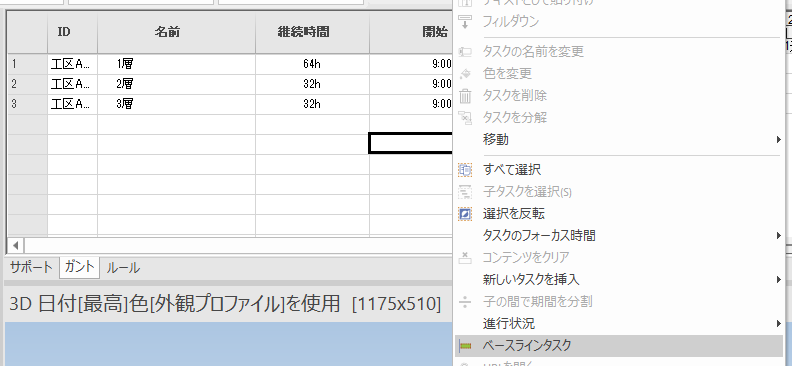Screen dimensions: 792x366
Task: Click the Fill Down icon in context menu
Action: coord(465,22)
